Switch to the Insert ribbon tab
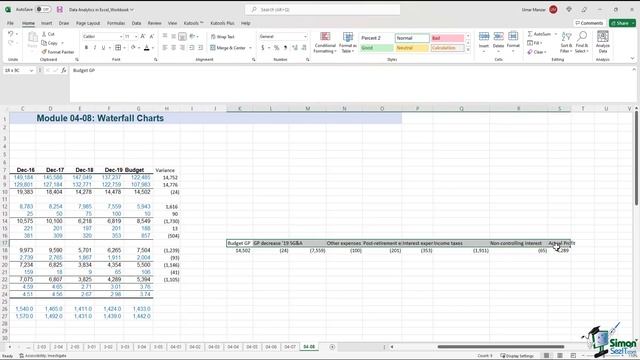This screenshot has height=360, width=640. coord(47,23)
